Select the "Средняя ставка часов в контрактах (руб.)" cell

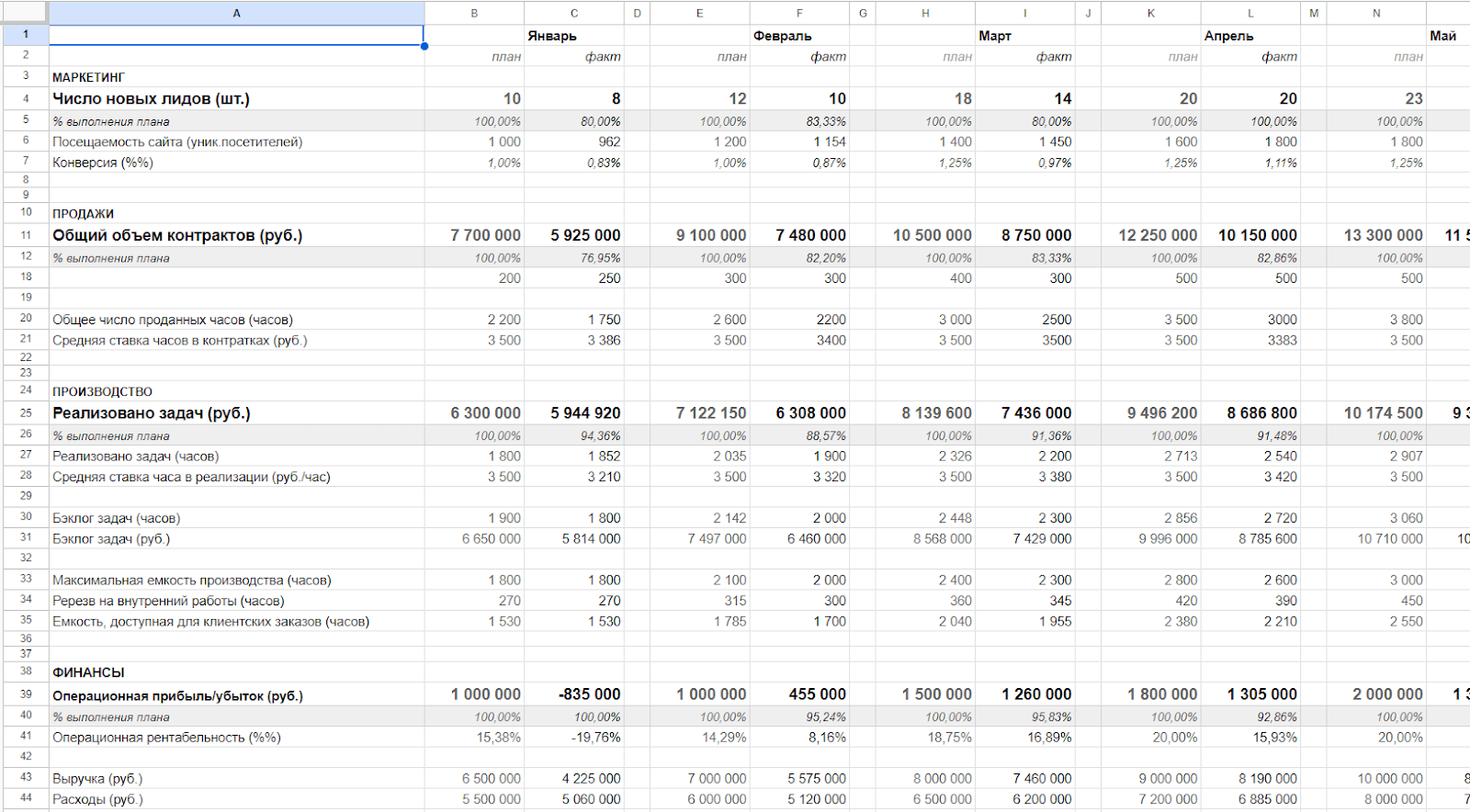click(236, 340)
